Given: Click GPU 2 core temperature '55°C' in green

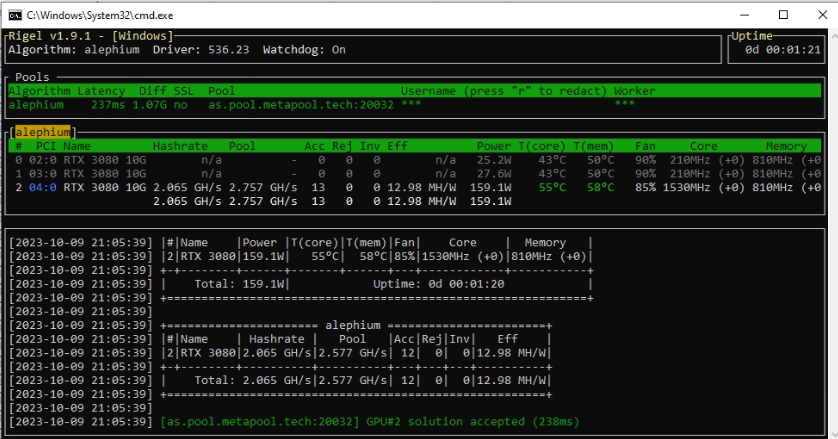Looking at the screenshot, I should point(552,188).
